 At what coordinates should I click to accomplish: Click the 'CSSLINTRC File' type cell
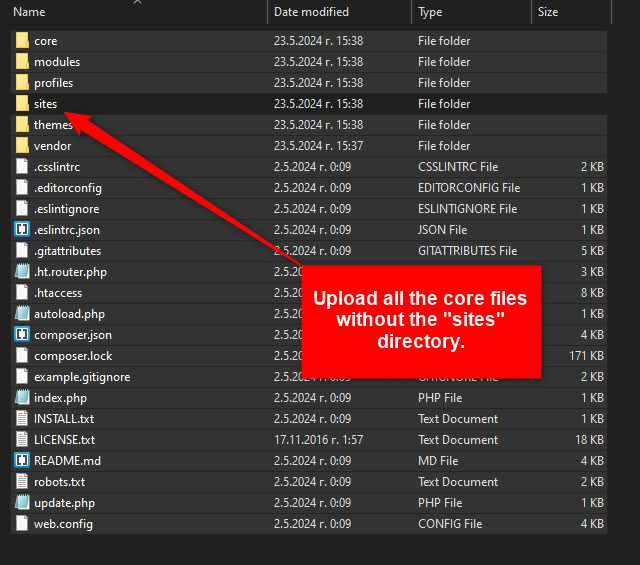click(x=458, y=167)
